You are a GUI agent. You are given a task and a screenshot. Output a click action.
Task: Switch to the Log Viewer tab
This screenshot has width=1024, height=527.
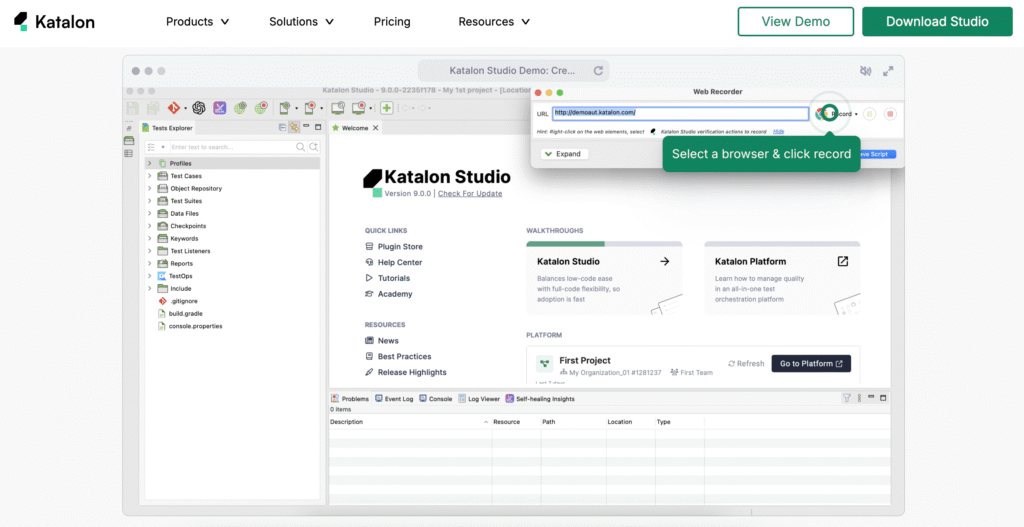point(479,398)
